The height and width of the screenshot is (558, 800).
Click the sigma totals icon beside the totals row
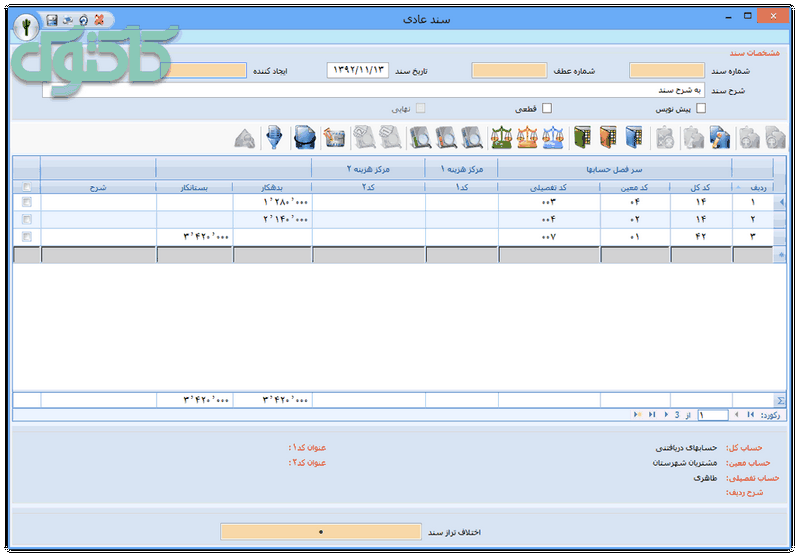pyautogui.click(x=780, y=400)
